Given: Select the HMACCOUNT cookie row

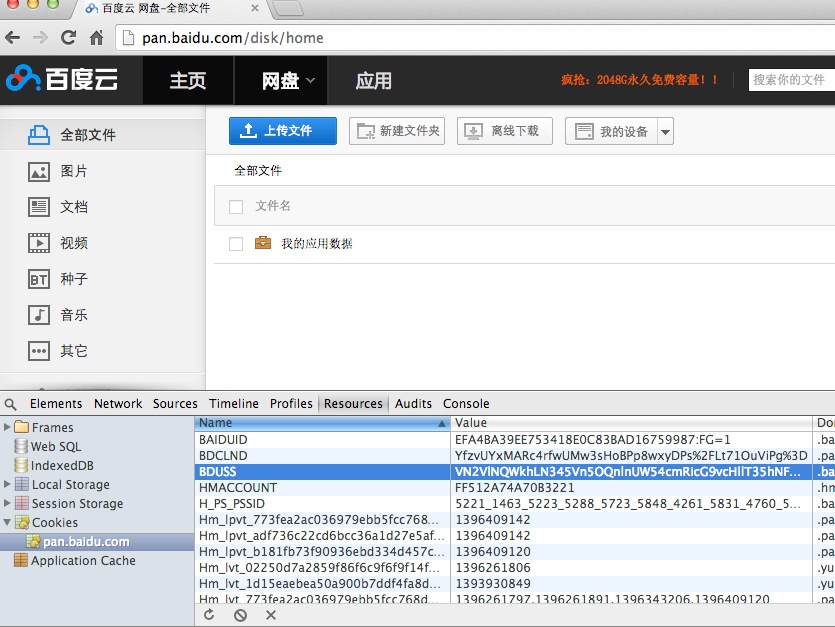Looking at the screenshot, I should 515,487.
